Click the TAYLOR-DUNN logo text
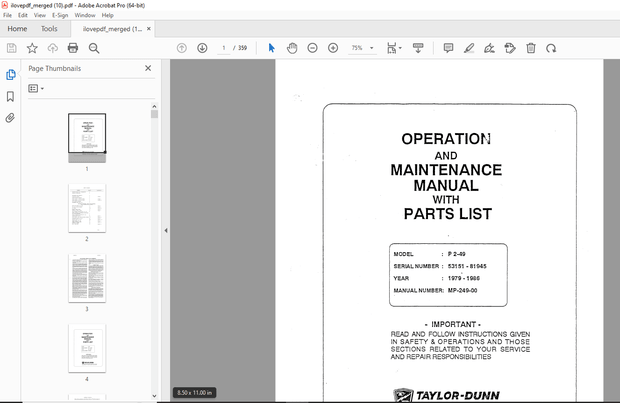 click(x=457, y=395)
